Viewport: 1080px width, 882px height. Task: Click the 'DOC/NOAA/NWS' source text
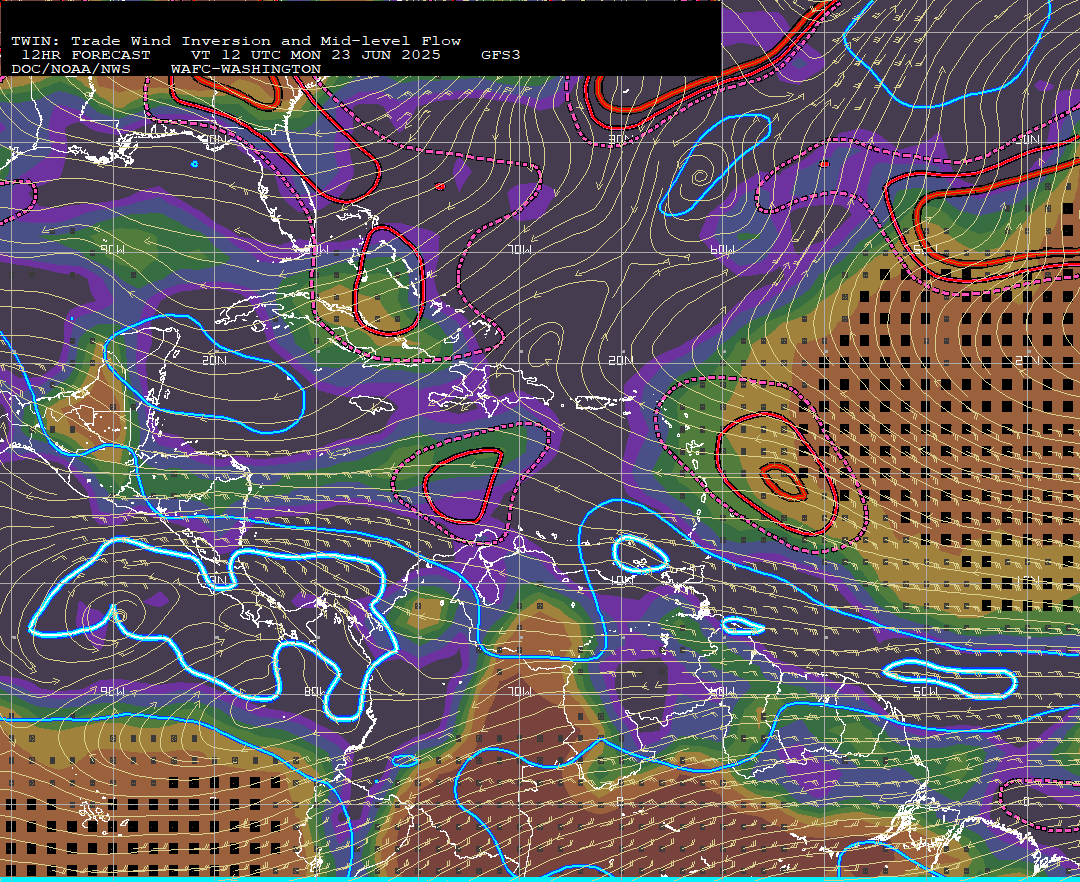[x=71, y=70]
